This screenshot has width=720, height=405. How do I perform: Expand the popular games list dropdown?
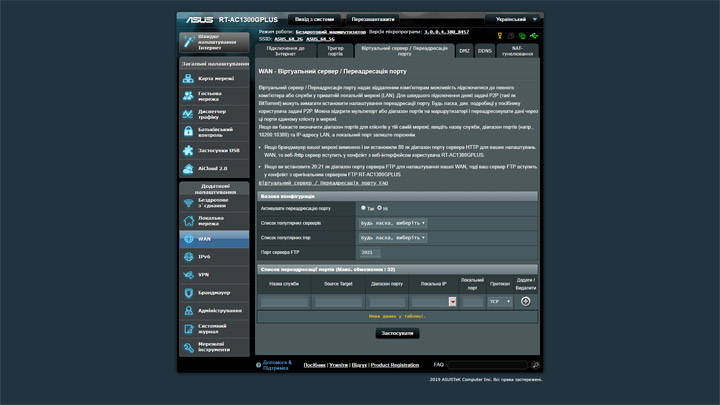click(393, 238)
